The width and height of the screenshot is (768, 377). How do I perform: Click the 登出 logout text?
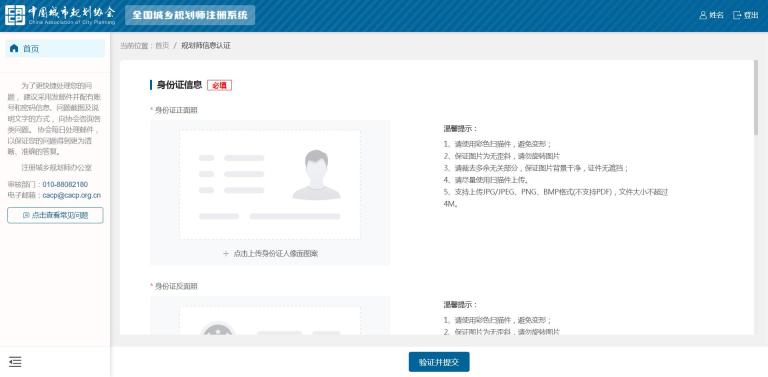tap(751, 15)
